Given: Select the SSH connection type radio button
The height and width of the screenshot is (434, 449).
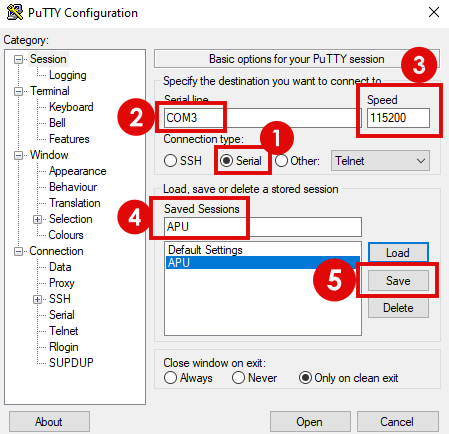Looking at the screenshot, I should [170, 161].
